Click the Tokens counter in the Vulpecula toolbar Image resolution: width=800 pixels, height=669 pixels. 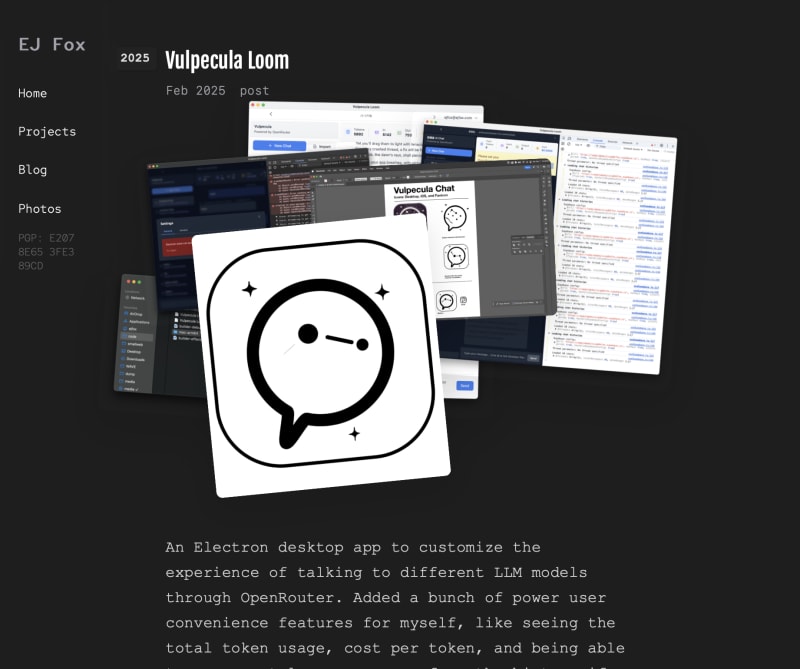pyautogui.click(x=355, y=131)
